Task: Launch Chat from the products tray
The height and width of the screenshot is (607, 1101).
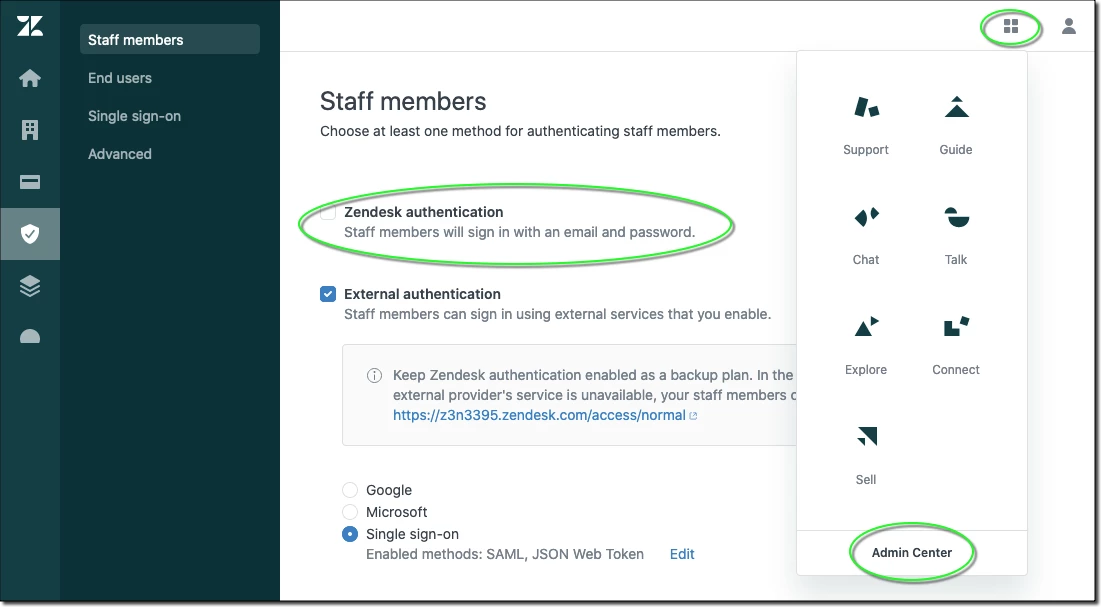Action: coord(866,237)
